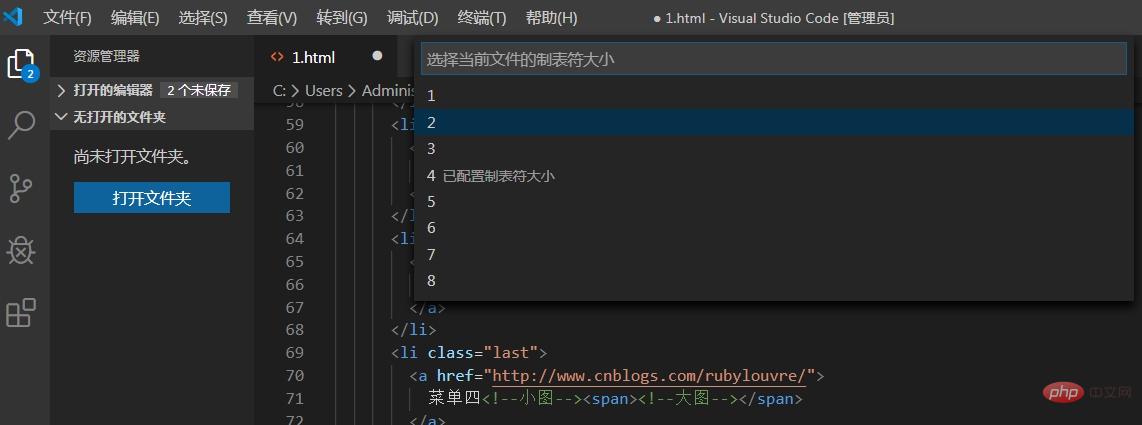Collapse the 无打开的文件夹 section

pyautogui.click(x=62, y=117)
